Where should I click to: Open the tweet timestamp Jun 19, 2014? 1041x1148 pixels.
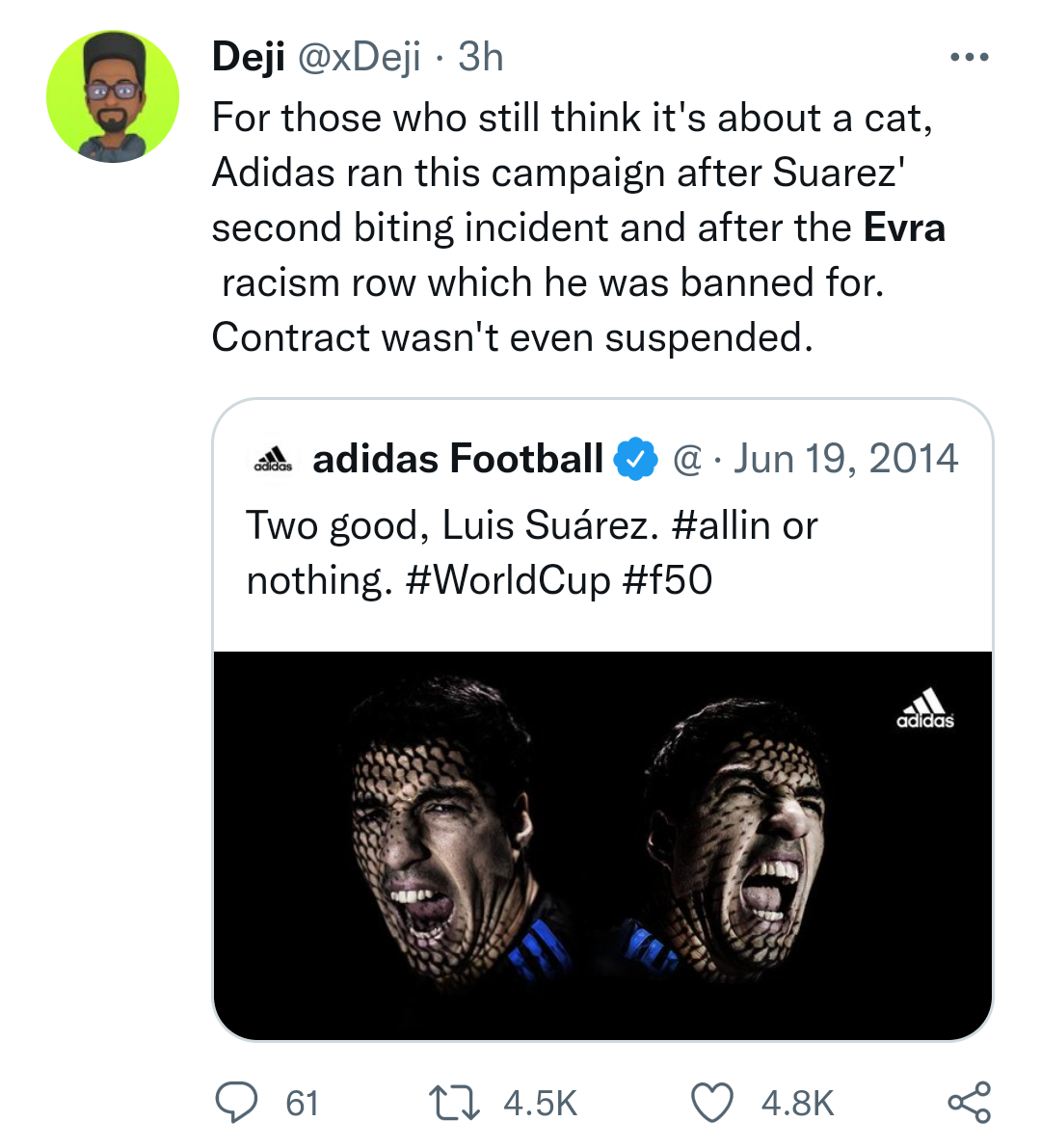click(x=849, y=458)
